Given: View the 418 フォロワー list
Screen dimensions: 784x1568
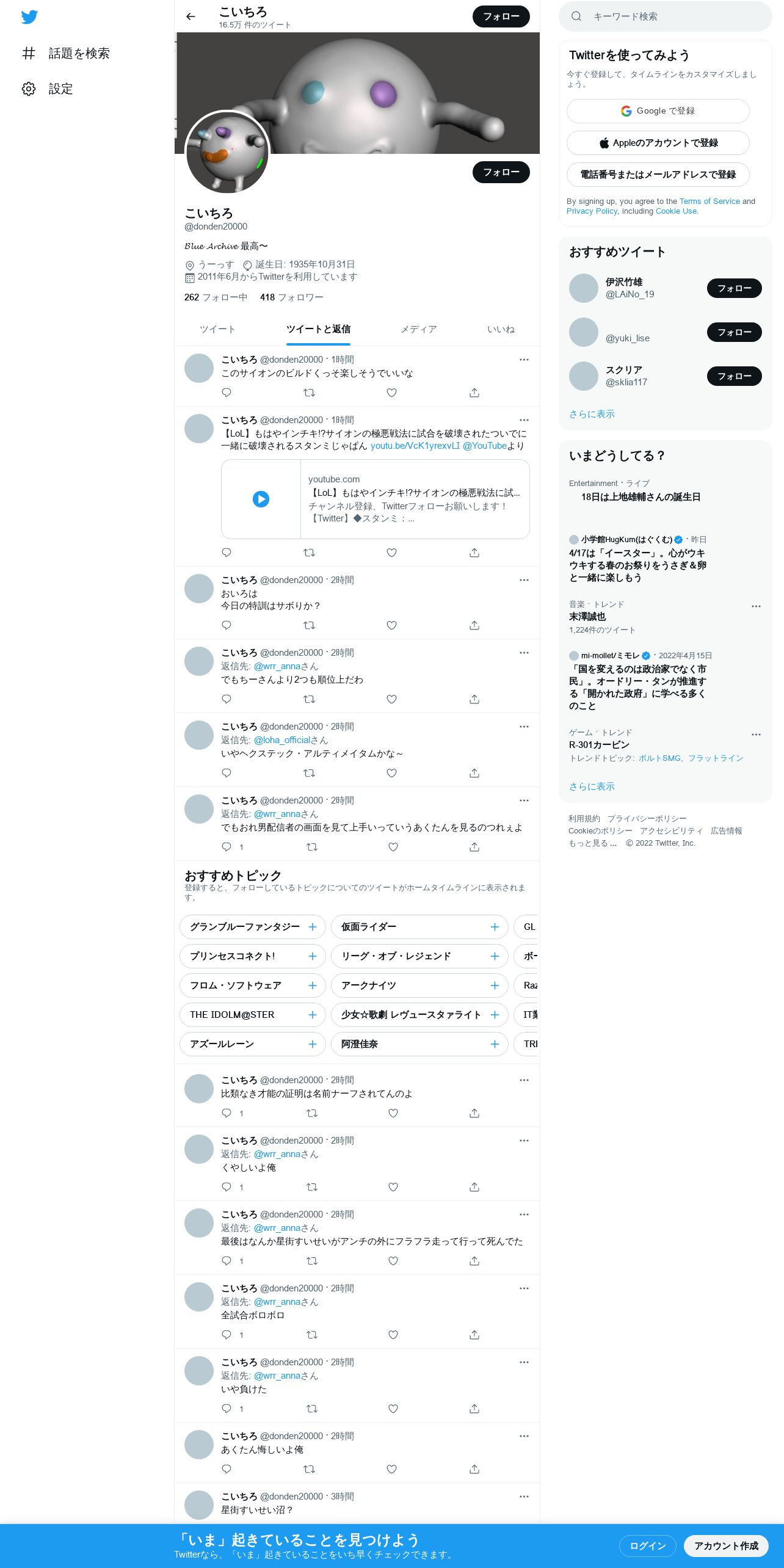Looking at the screenshot, I should pyautogui.click(x=291, y=297).
